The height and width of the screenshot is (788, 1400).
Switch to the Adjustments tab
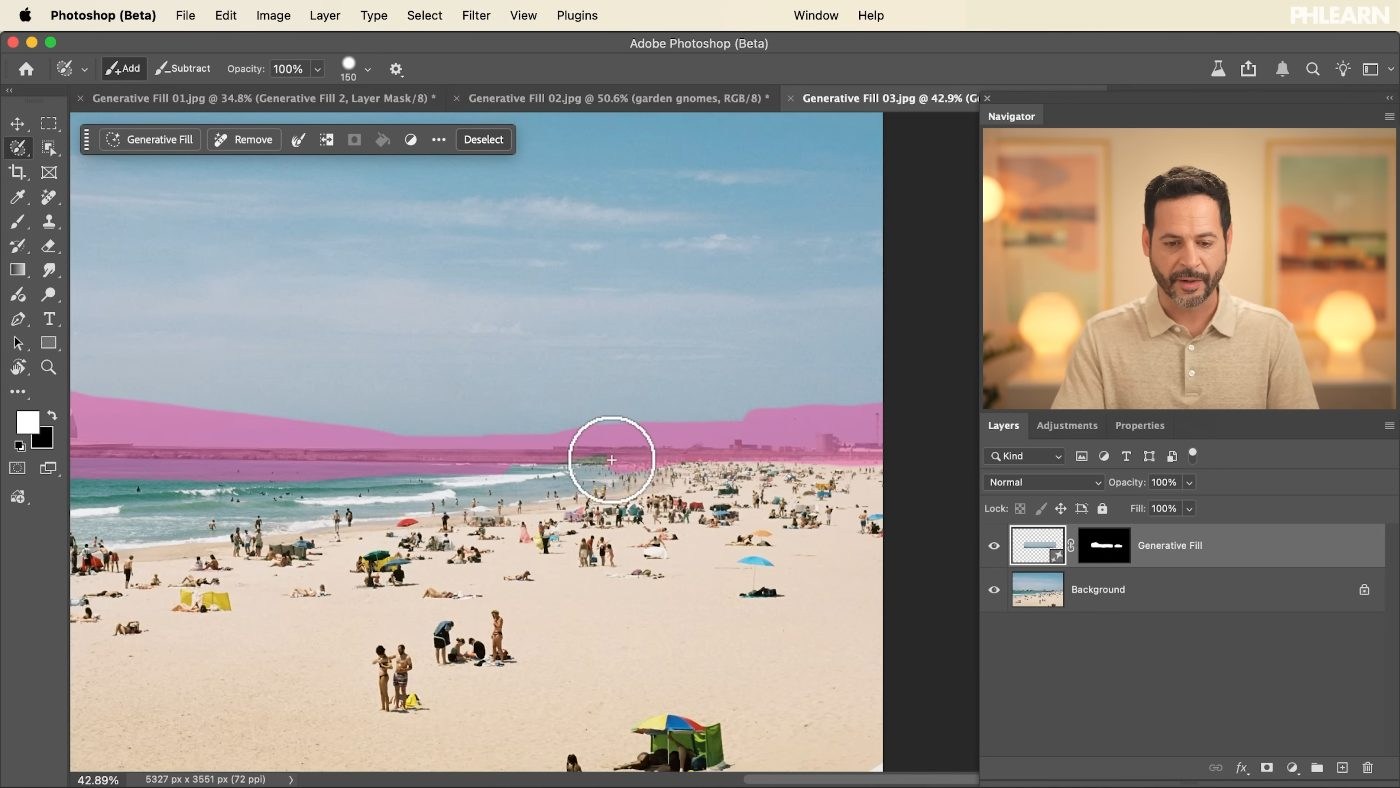click(1067, 426)
